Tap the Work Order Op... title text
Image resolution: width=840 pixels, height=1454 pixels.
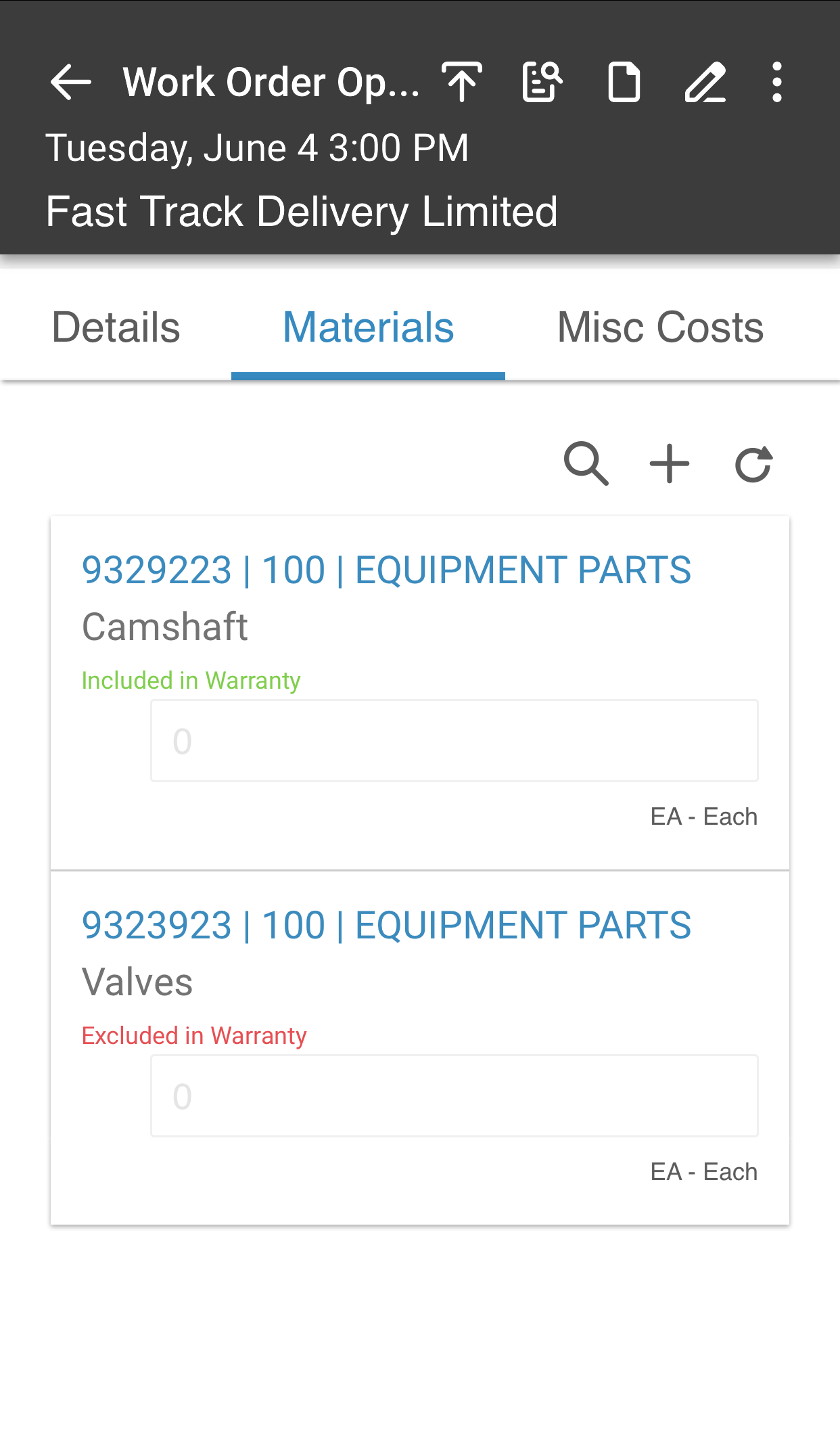(x=271, y=82)
